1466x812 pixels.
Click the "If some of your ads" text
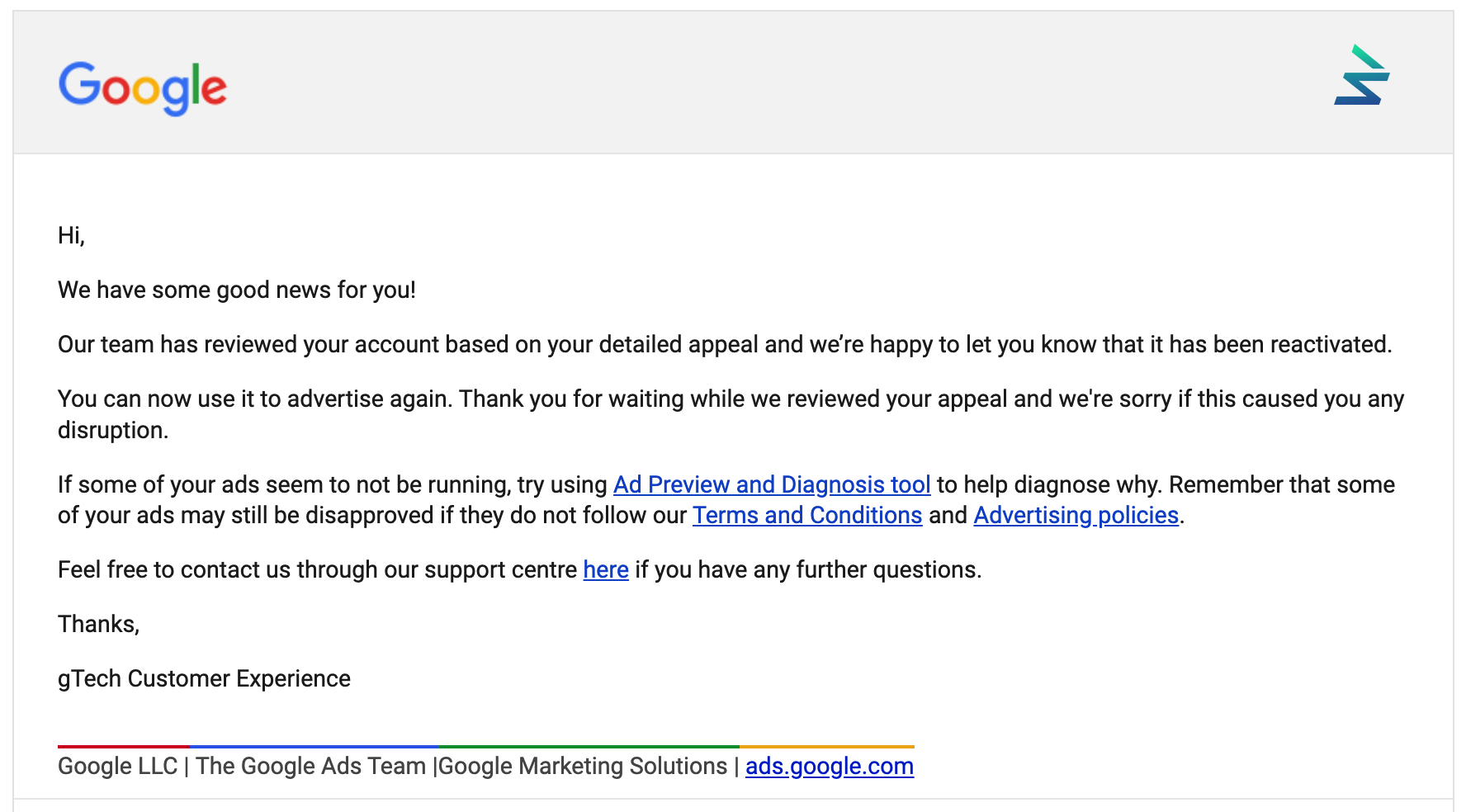[x=332, y=484]
